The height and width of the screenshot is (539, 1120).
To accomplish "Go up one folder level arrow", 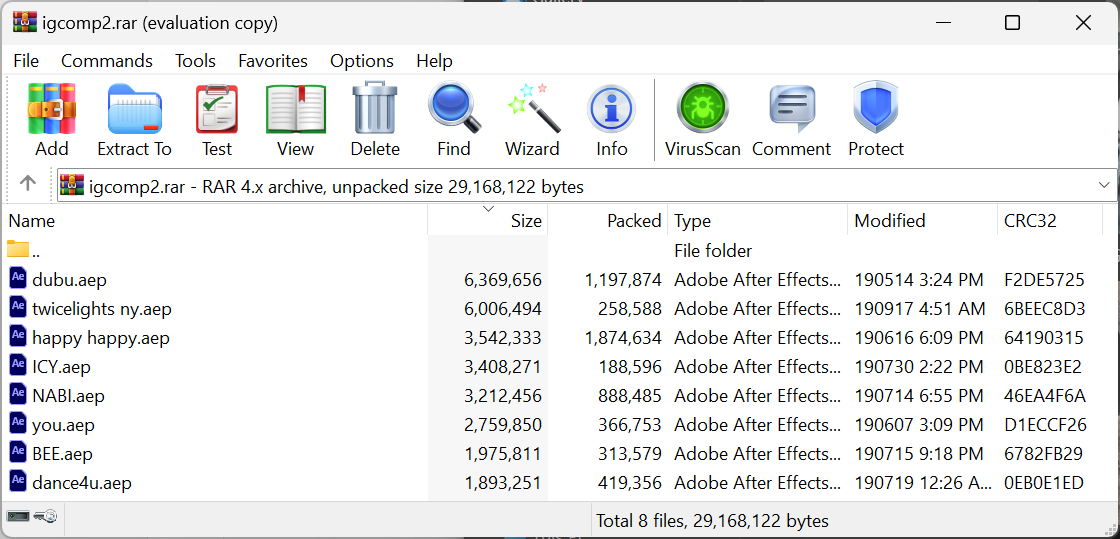I will point(28,183).
